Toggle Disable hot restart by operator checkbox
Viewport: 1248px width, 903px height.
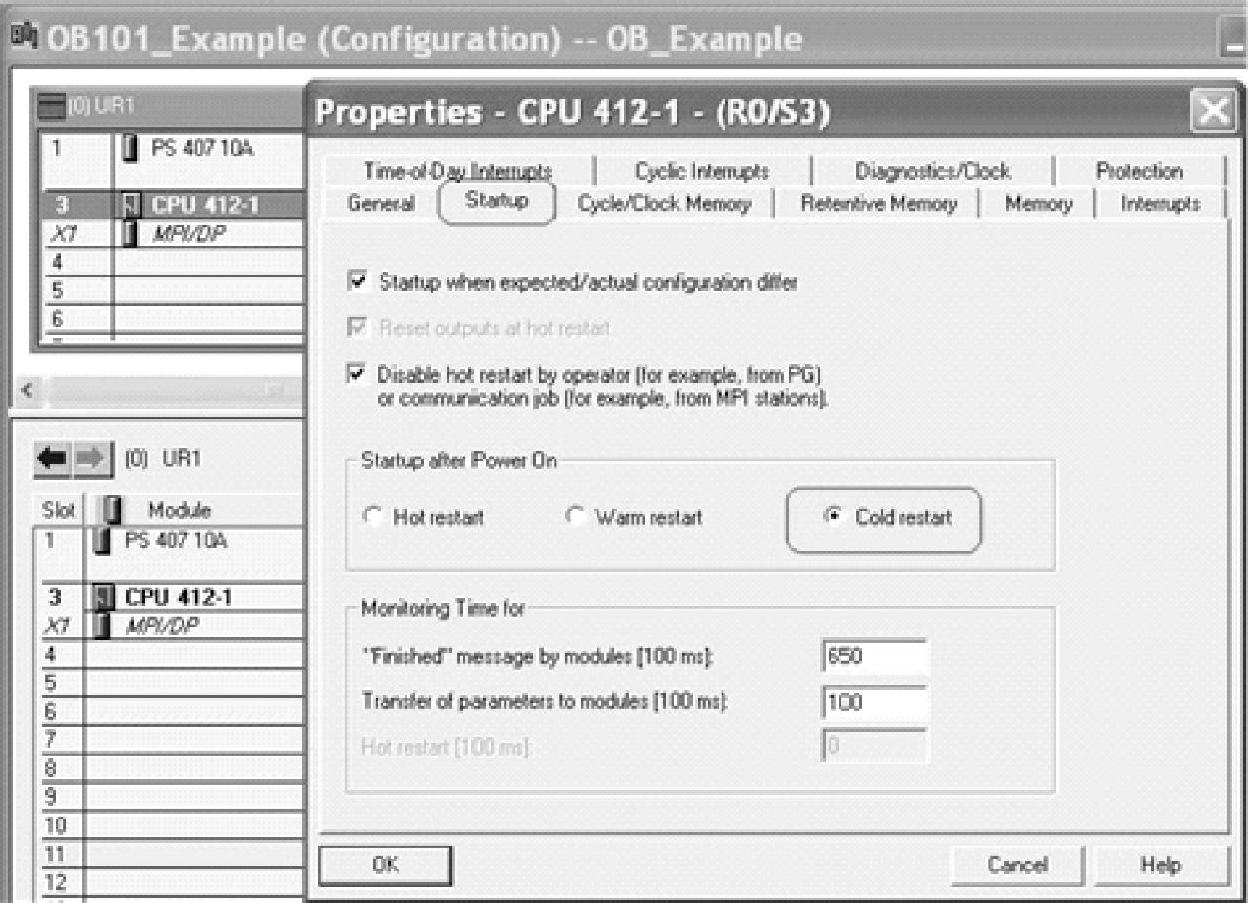(356, 374)
